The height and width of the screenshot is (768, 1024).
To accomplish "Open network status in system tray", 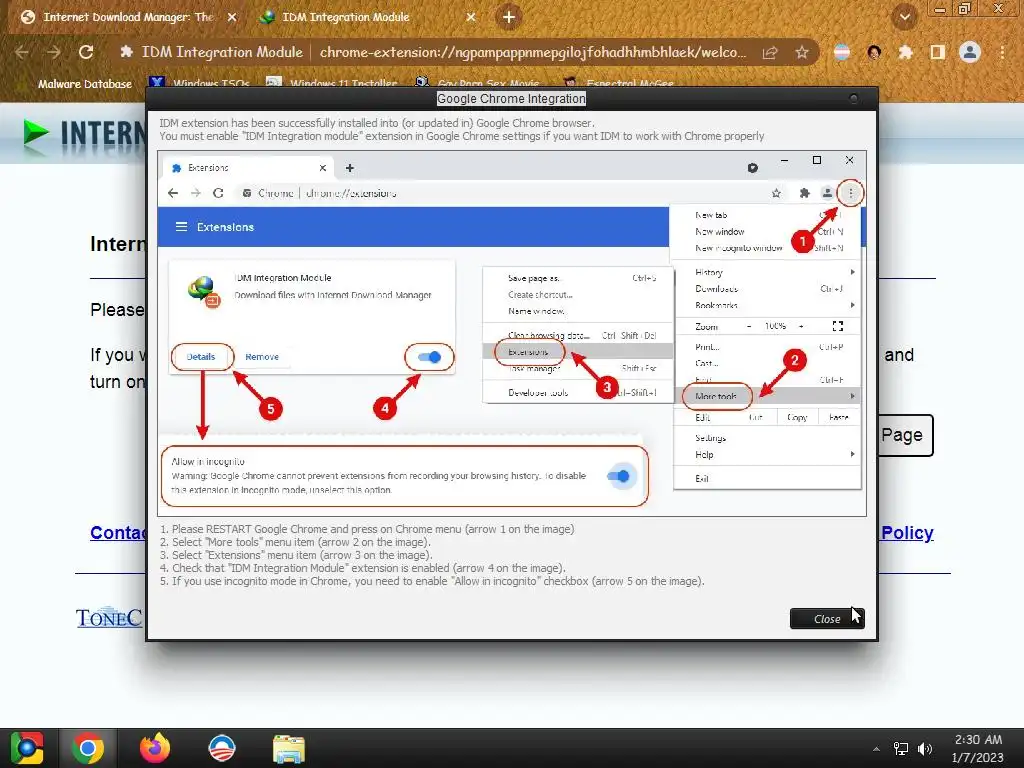I will (x=901, y=749).
